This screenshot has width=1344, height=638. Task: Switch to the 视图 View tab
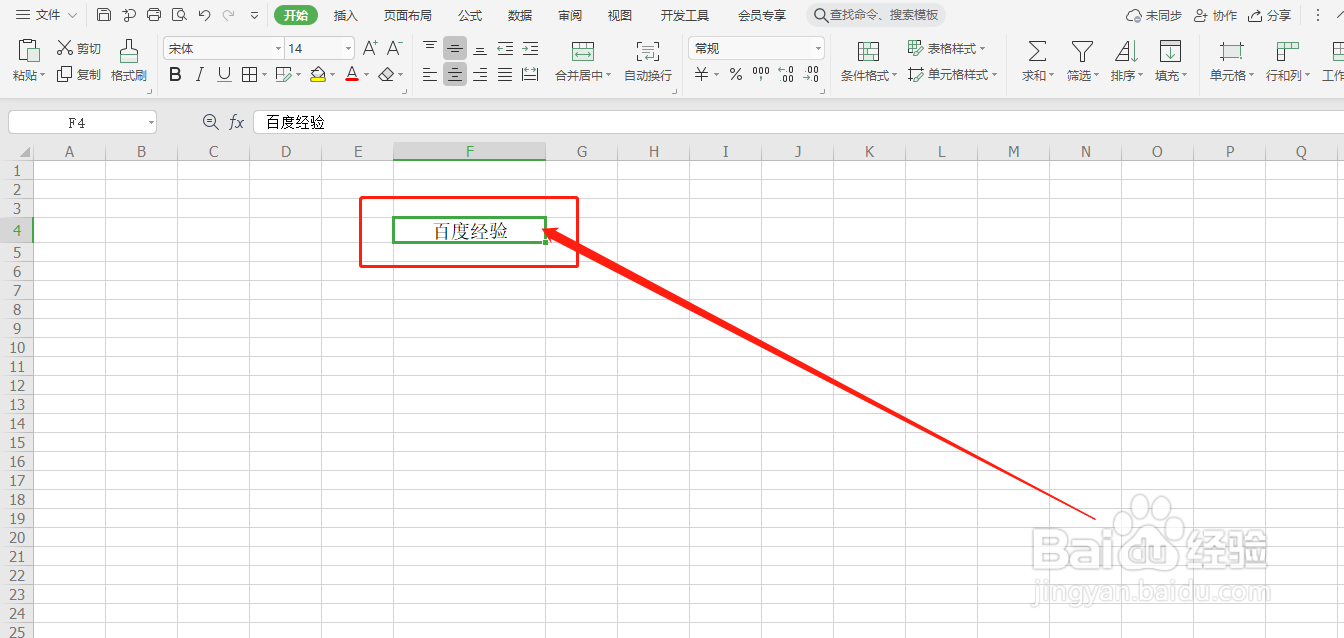620,15
